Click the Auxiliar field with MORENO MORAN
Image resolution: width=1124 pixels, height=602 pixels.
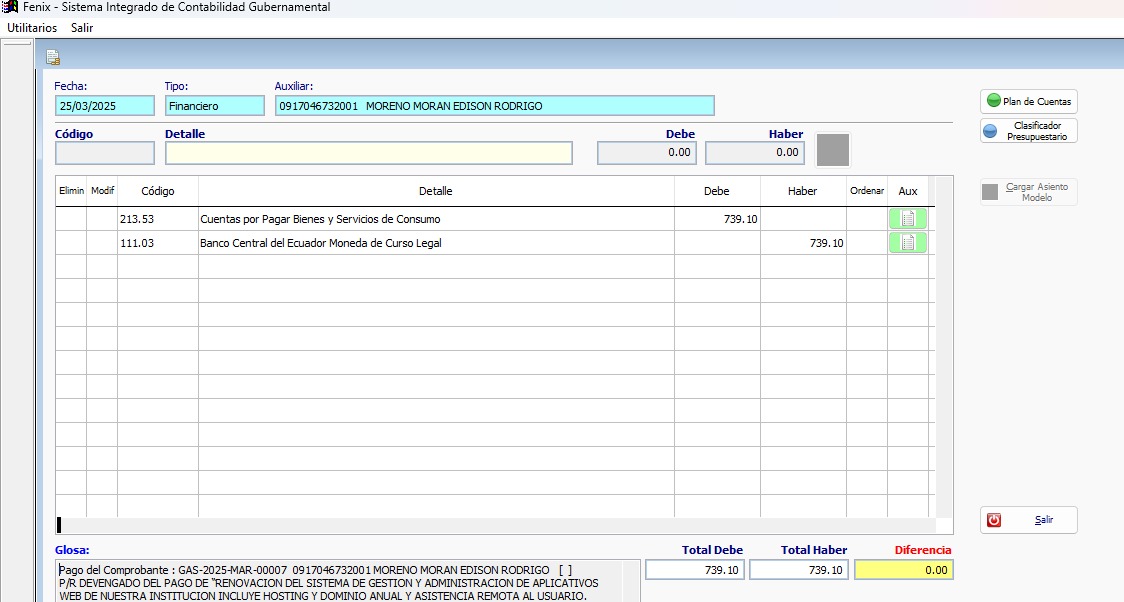[x=494, y=106]
